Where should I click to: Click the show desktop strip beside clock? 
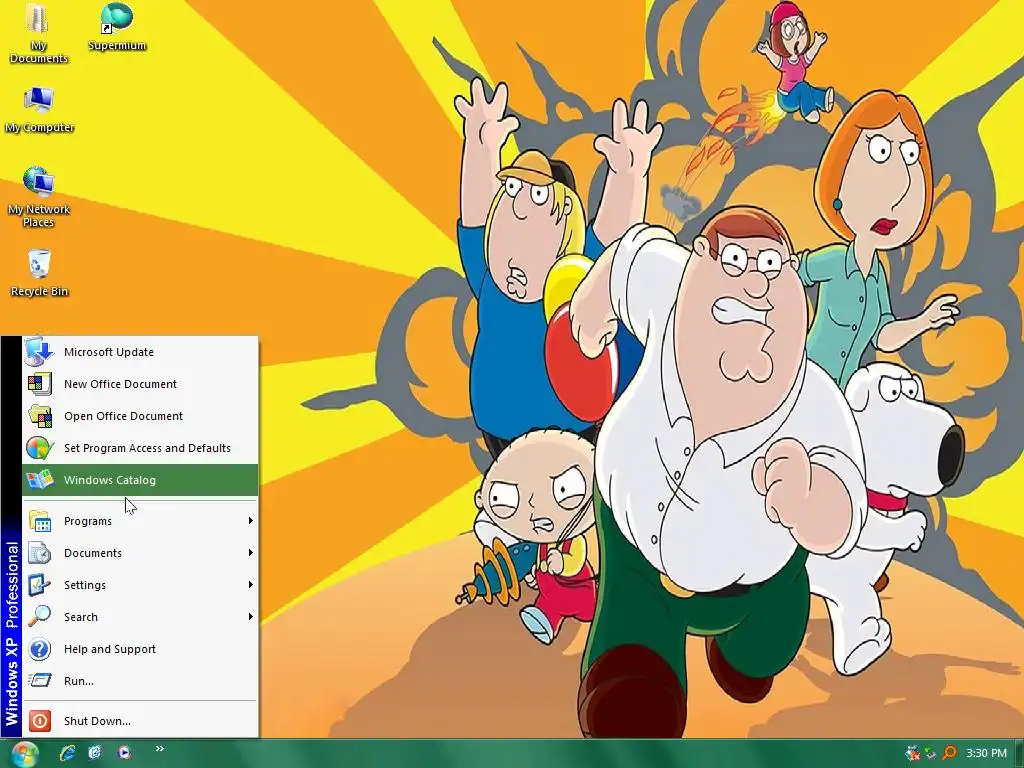click(x=1019, y=754)
